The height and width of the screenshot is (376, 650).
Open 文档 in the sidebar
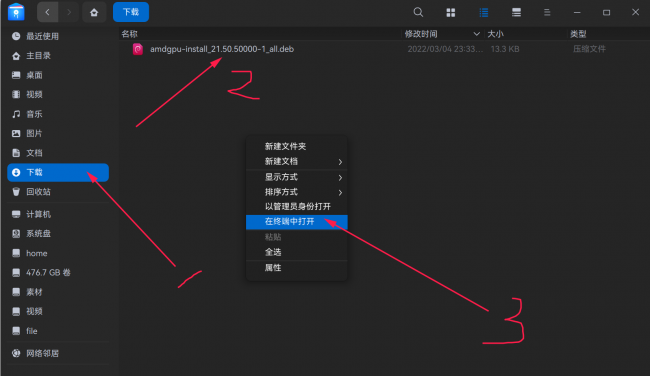58,153
